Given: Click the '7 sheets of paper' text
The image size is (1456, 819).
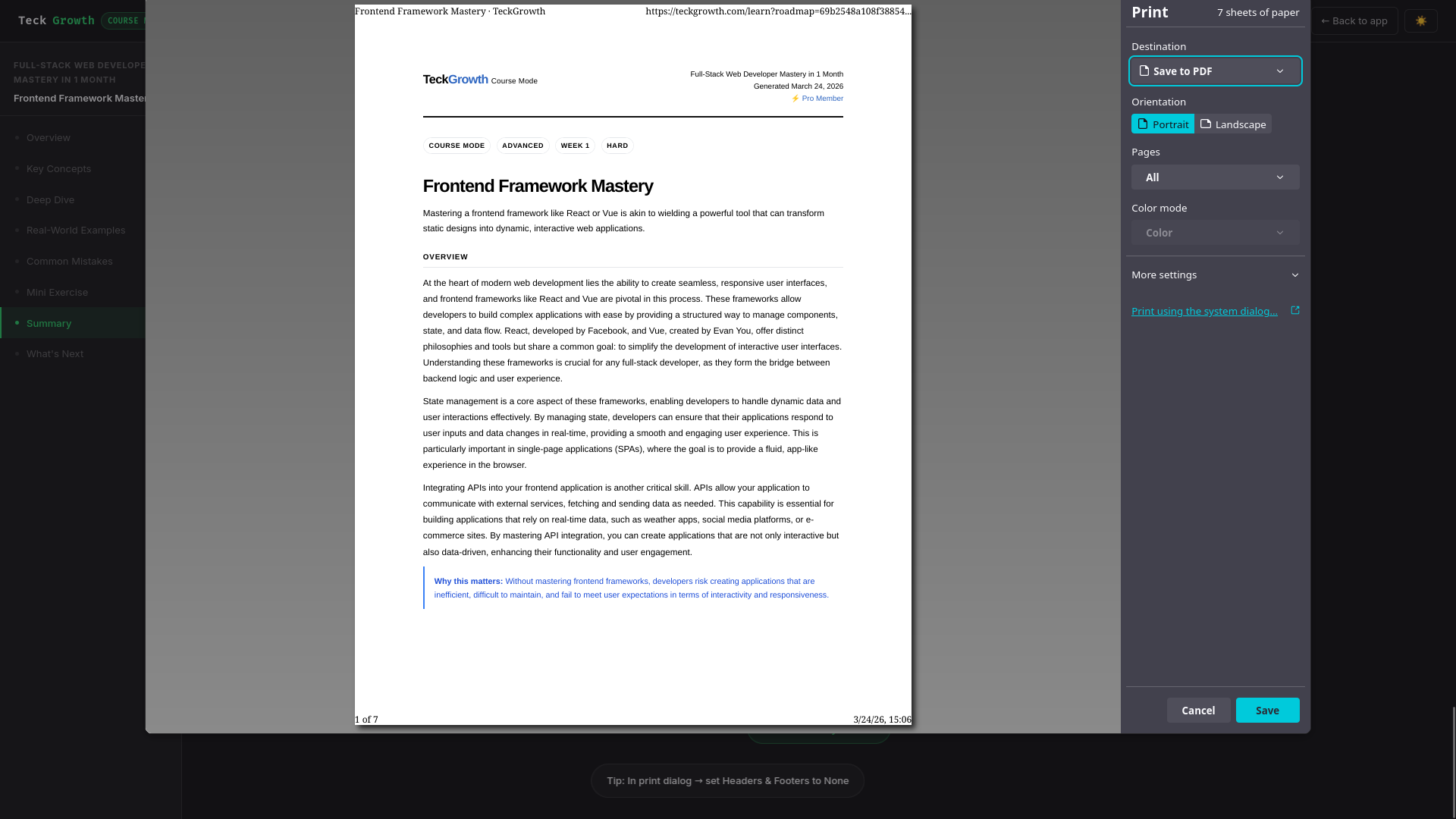Looking at the screenshot, I should [x=1258, y=13].
